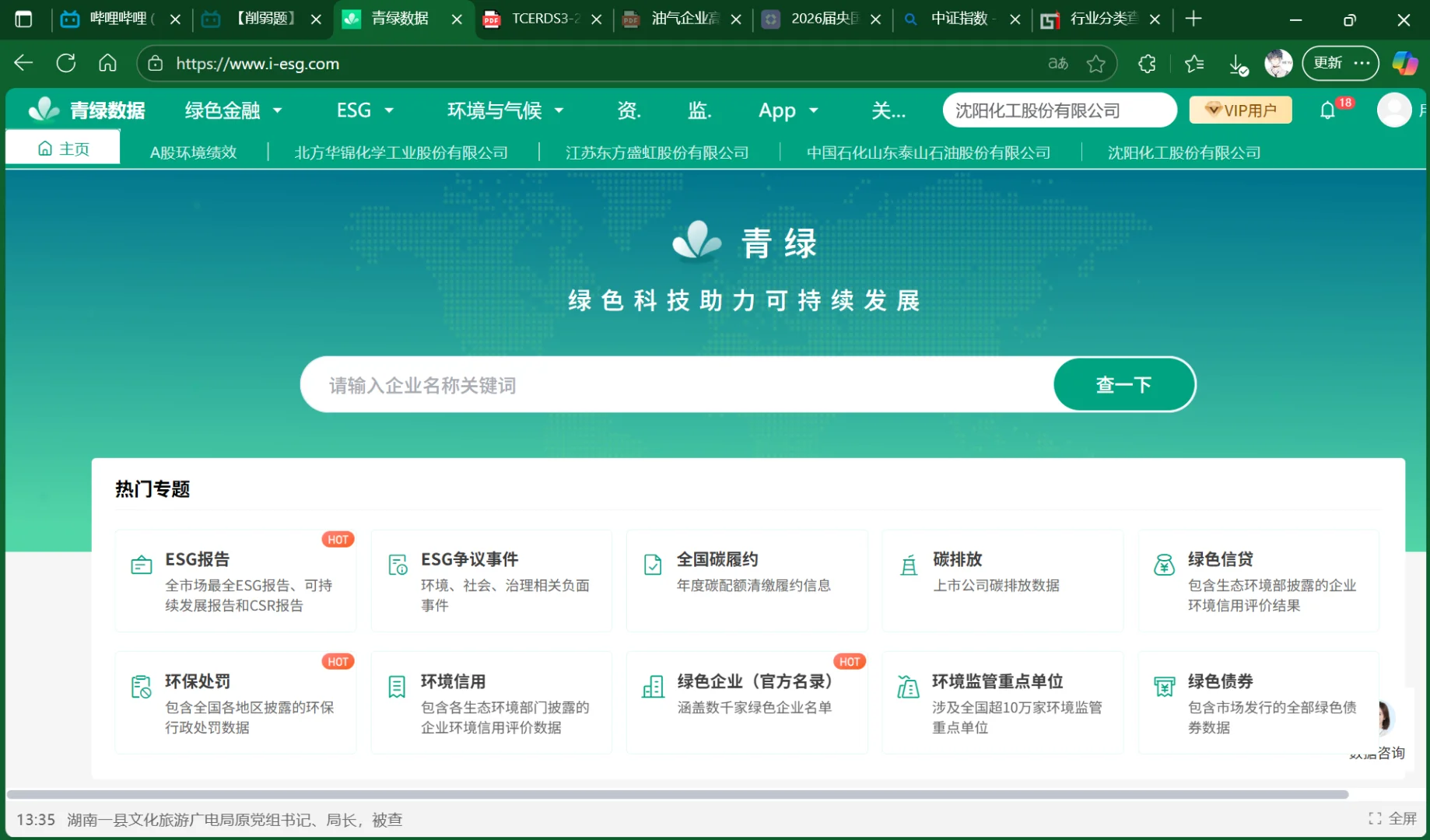Click the 青绿数据 logo in navbar
Viewport: 1430px width, 840px height.
[87, 110]
